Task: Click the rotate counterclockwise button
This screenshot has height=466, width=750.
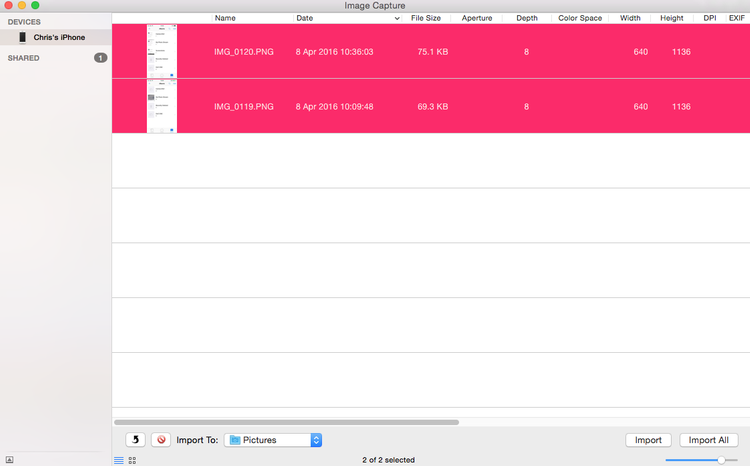Action: [135, 440]
